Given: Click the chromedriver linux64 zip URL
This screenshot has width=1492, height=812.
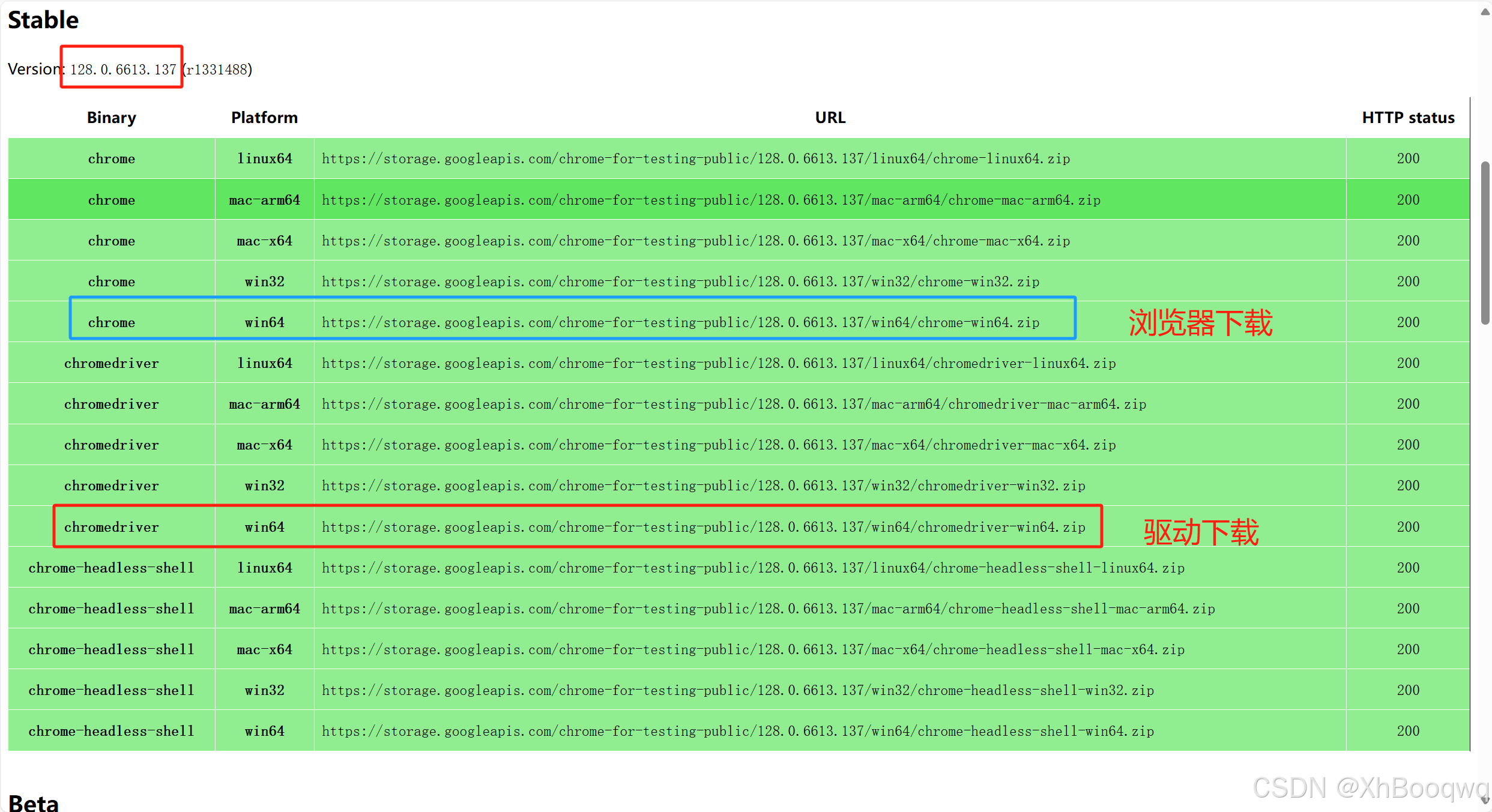Looking at the screenshot, I should click(719, 363).
